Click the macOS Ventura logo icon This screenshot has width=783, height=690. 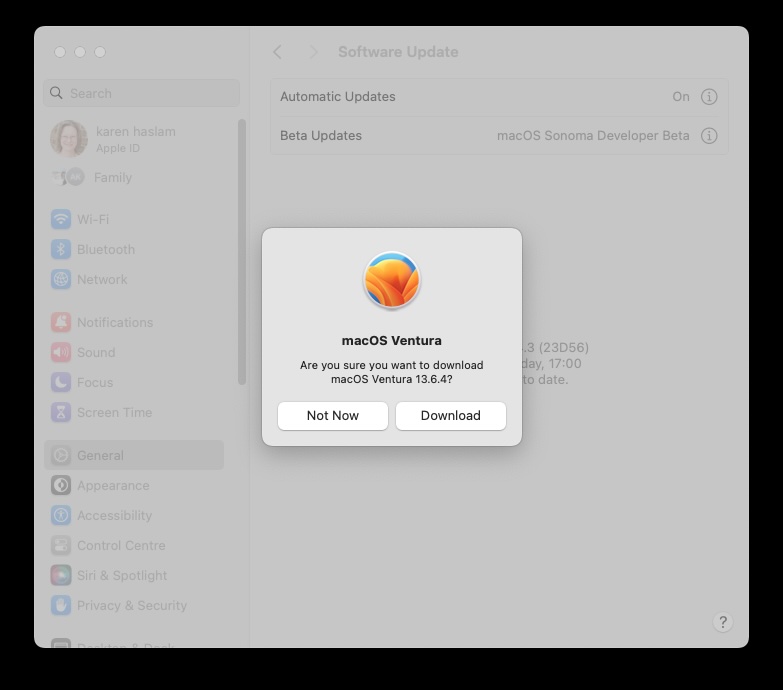click(x=392, y=280)
